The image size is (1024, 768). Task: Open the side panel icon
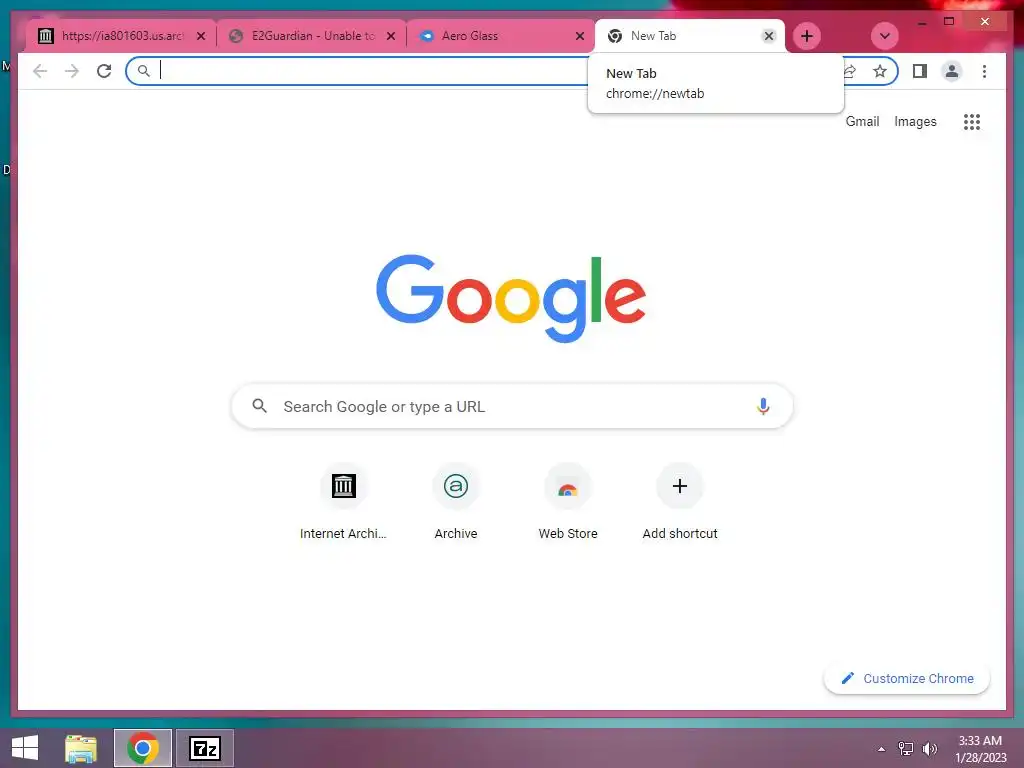pyautogui.click(x=920, y=71)
